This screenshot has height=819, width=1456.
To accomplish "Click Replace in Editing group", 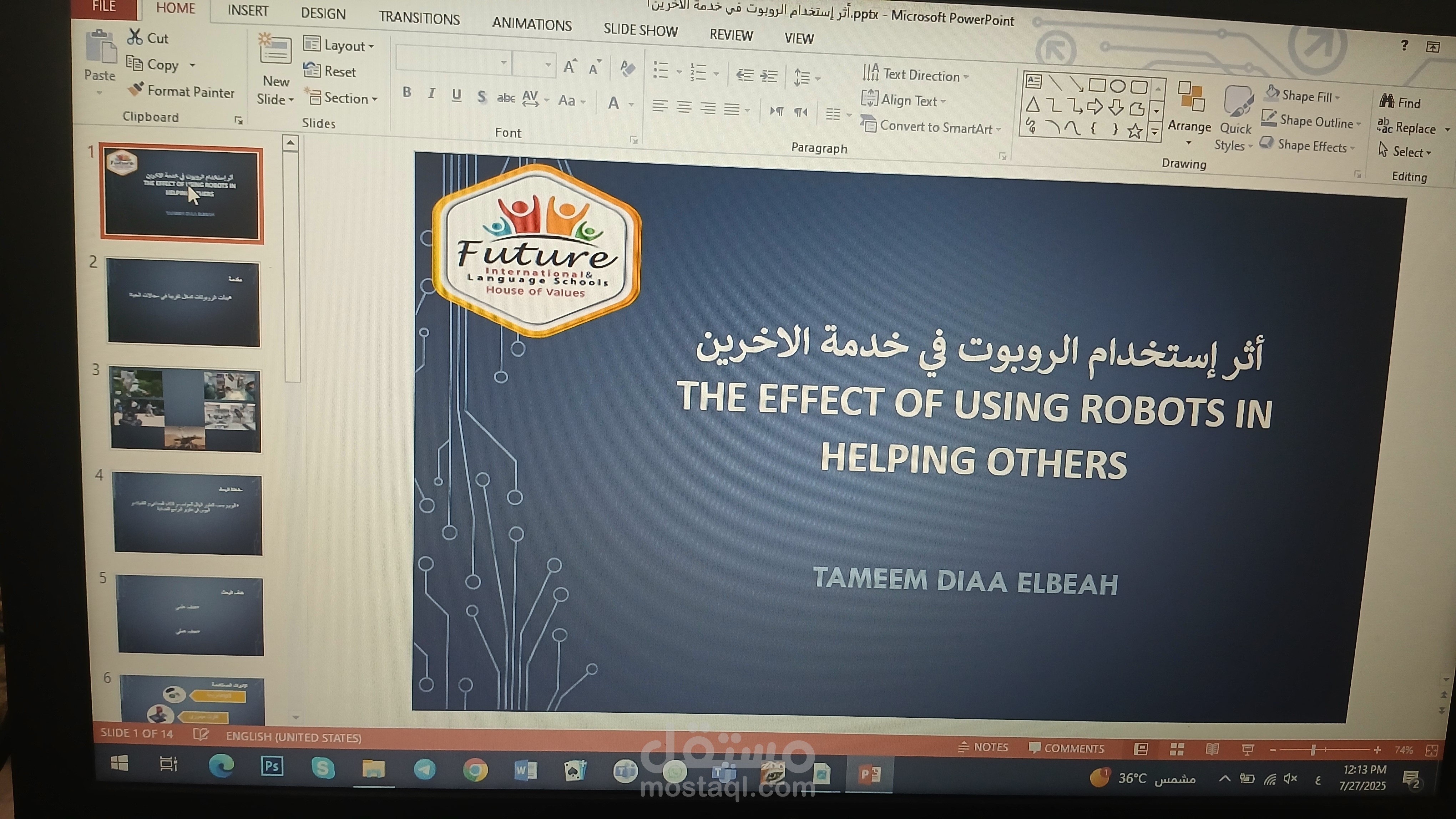I will (x=1406, y=127).
